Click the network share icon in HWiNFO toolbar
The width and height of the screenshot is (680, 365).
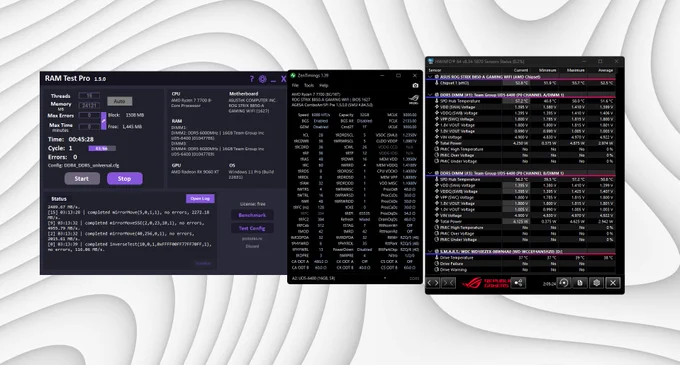pos(518,283)
